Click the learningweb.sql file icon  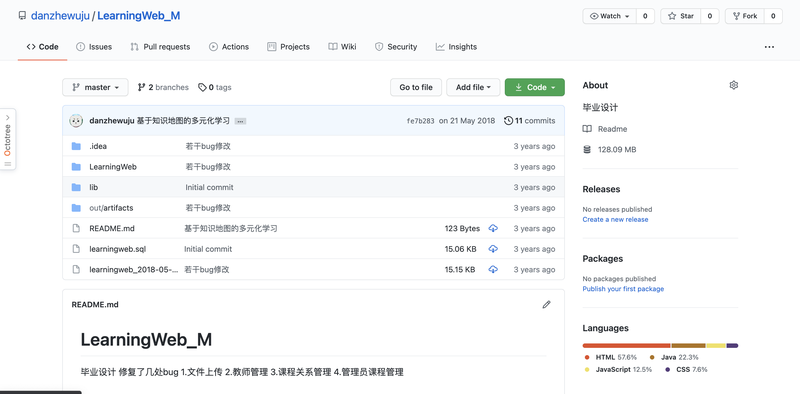pyautogui.click(x=77, y=249)
